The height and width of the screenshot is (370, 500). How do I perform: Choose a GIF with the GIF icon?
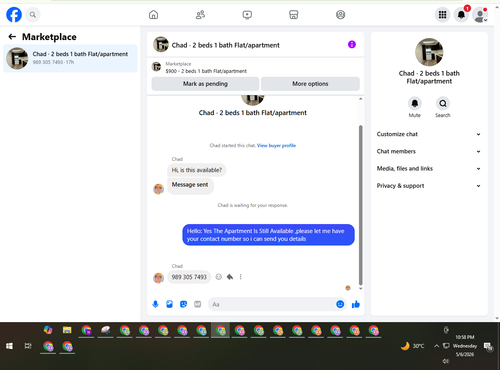point(197,304)
